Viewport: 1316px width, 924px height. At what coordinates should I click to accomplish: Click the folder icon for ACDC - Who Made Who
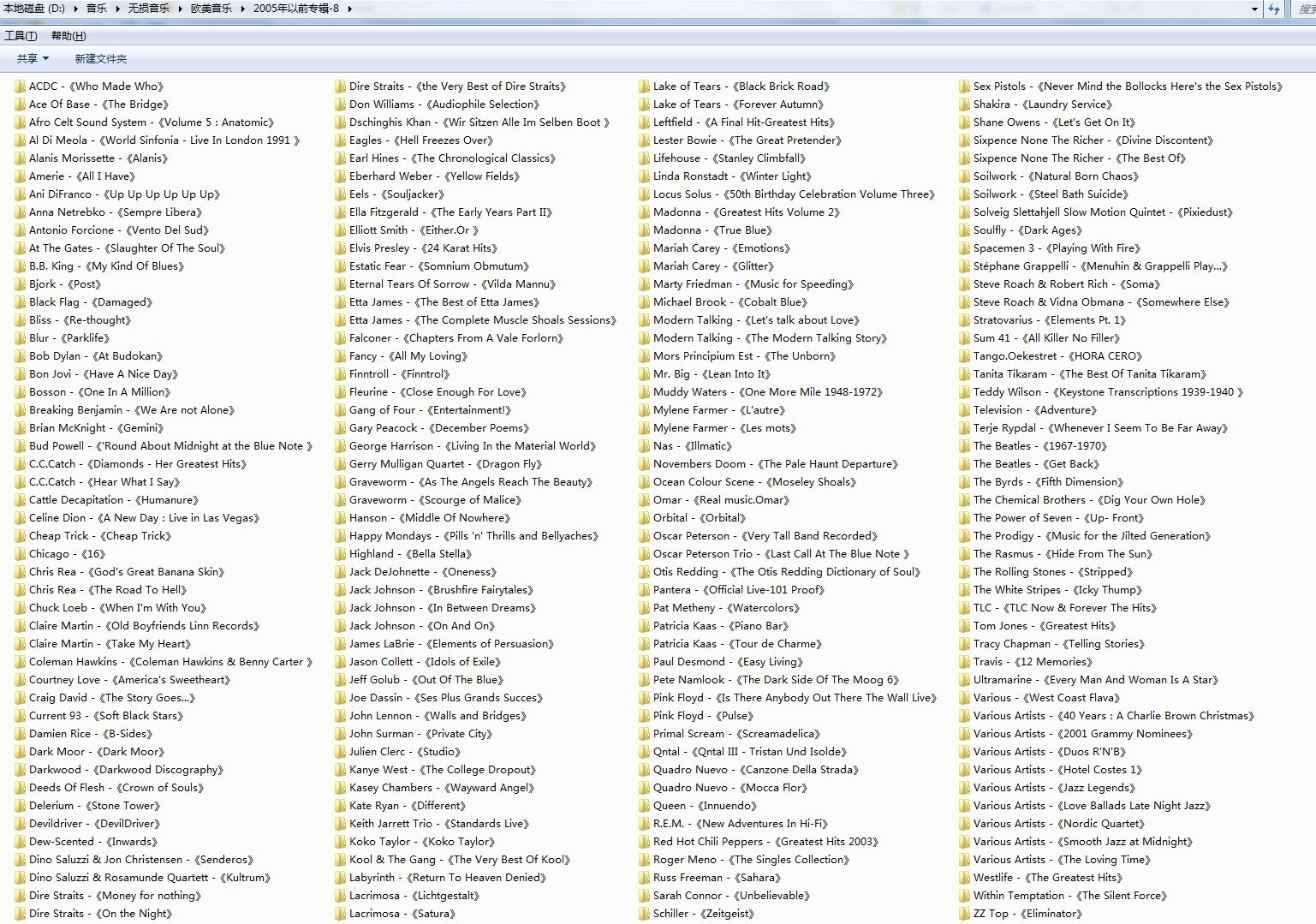(20, 86)
